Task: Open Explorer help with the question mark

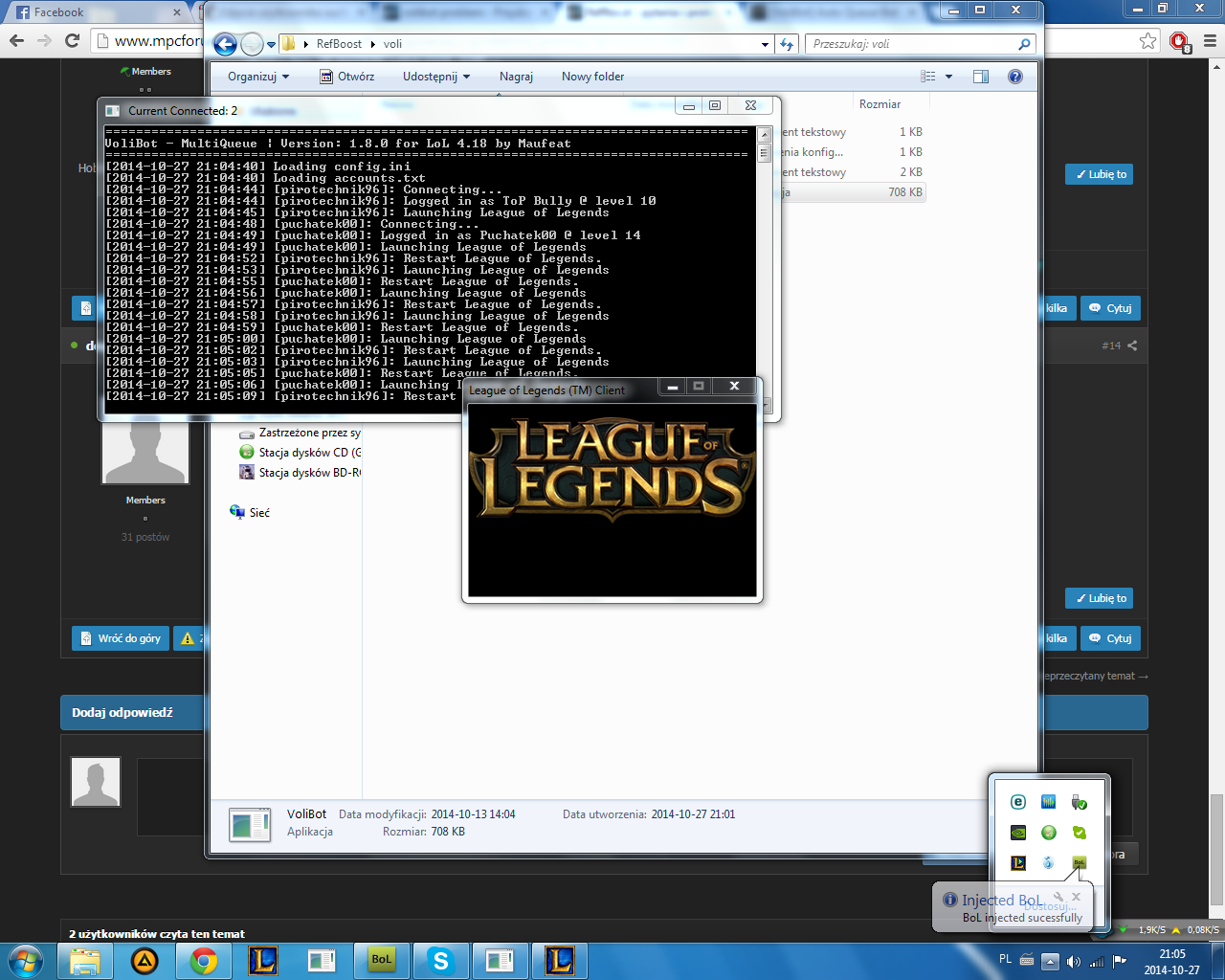Action: pyautogui.click(x=1015, y=77)
